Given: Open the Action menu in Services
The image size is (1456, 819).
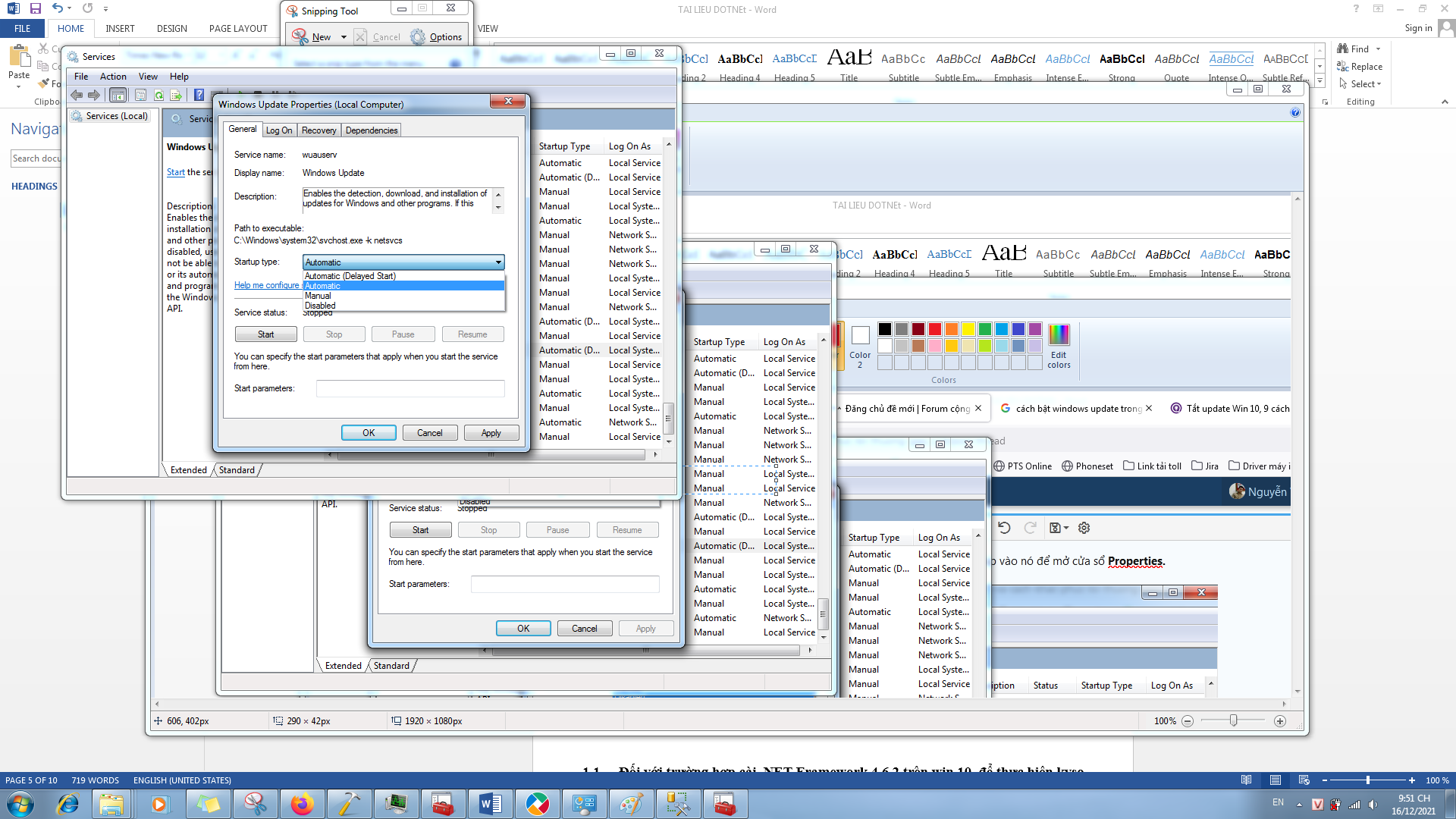Looking at the screenshot, I should (x=113, y=77).
